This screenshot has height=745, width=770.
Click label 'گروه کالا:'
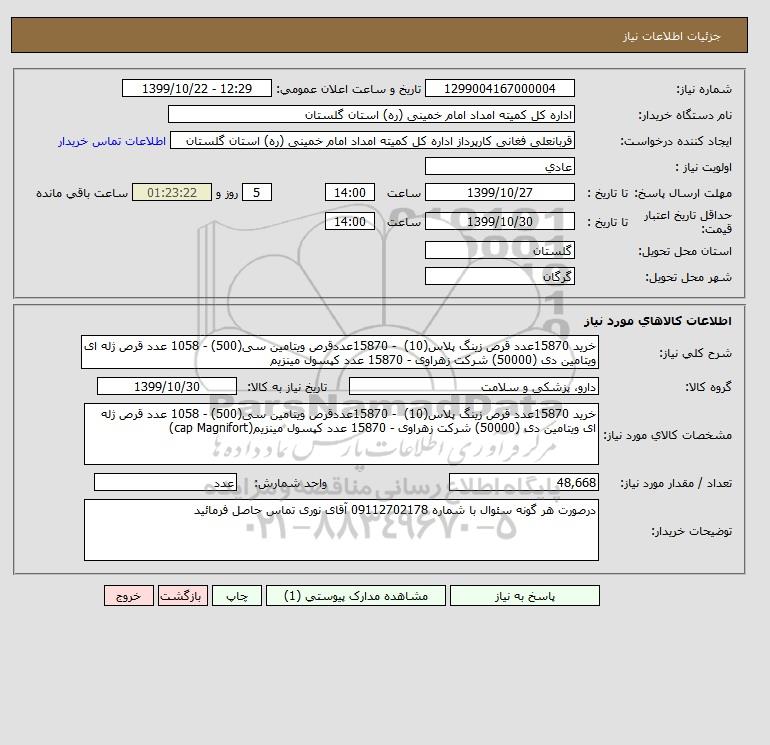709,387
